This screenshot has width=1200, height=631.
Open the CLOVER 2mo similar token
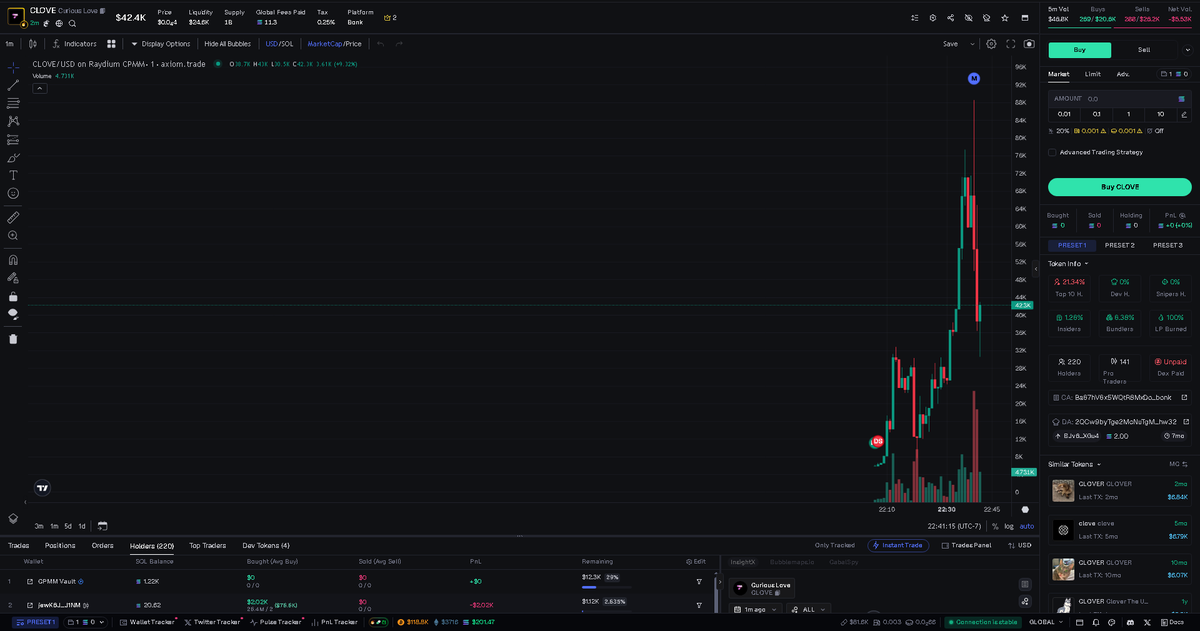click(x=1120, y=490)
